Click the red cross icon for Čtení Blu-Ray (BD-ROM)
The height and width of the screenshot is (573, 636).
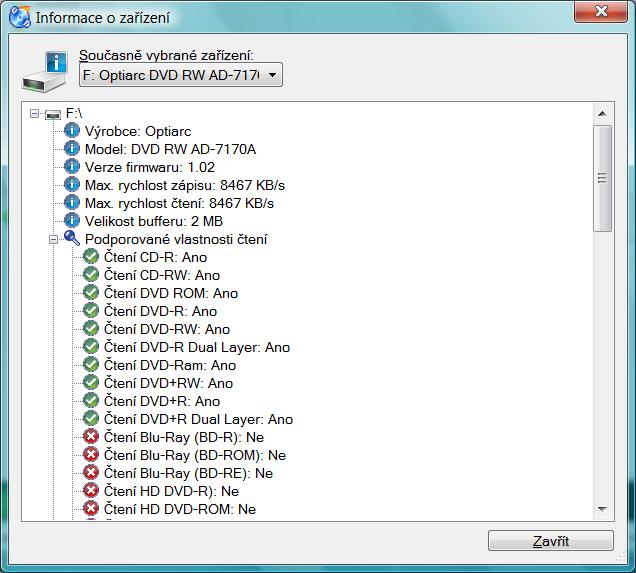click(91, 455)
